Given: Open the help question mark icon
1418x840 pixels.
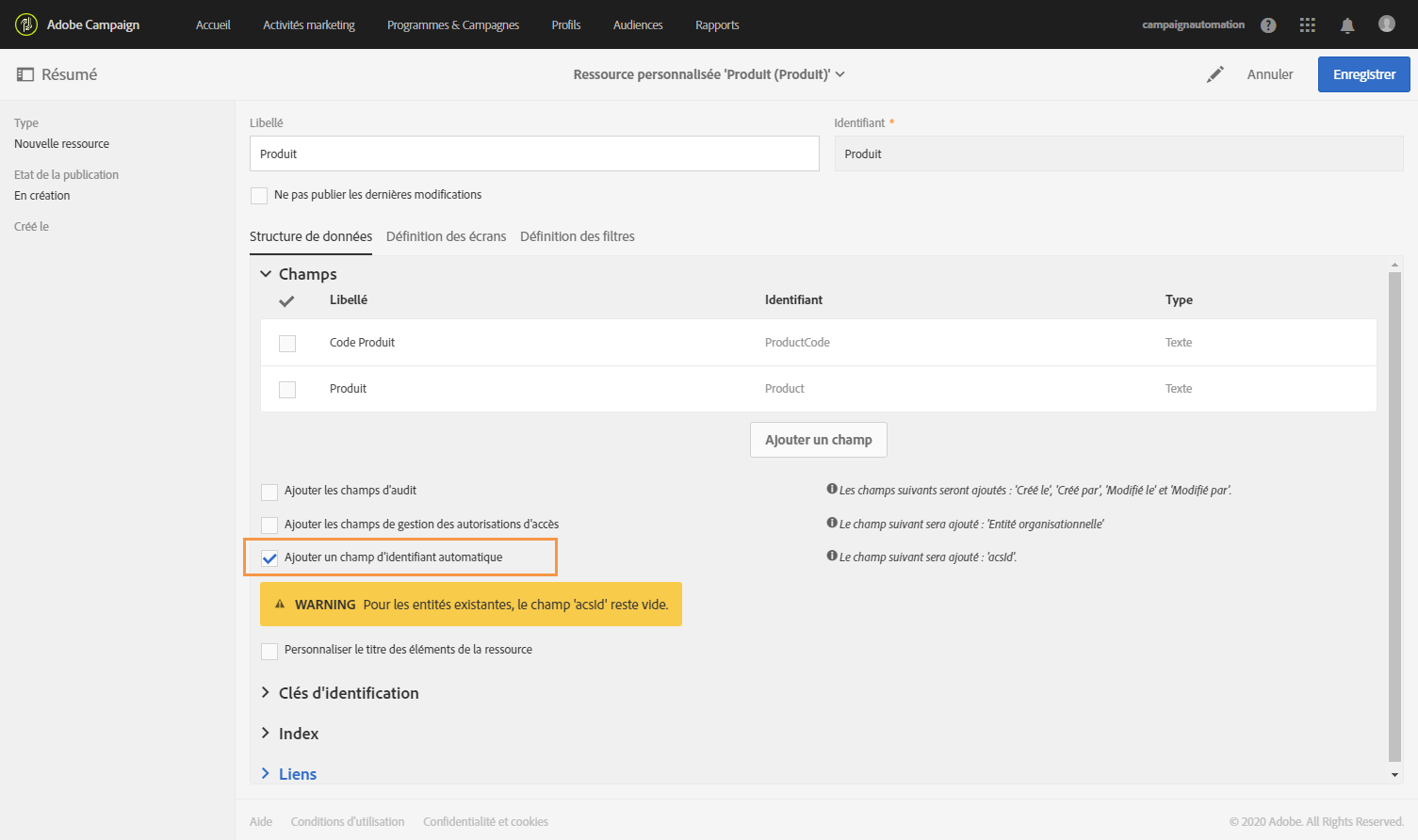Looking at the screenshot, I should pyautogui.click(x=1268, y=25).
